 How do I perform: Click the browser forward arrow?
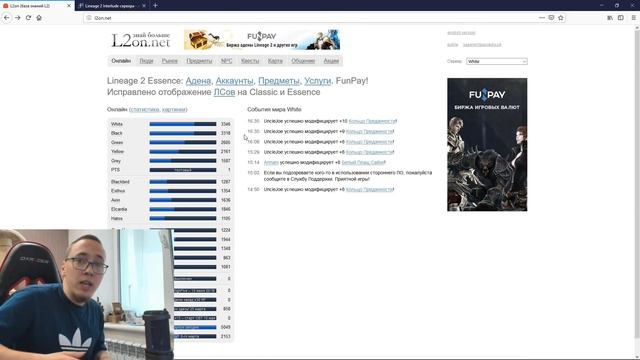pos(18,18)
